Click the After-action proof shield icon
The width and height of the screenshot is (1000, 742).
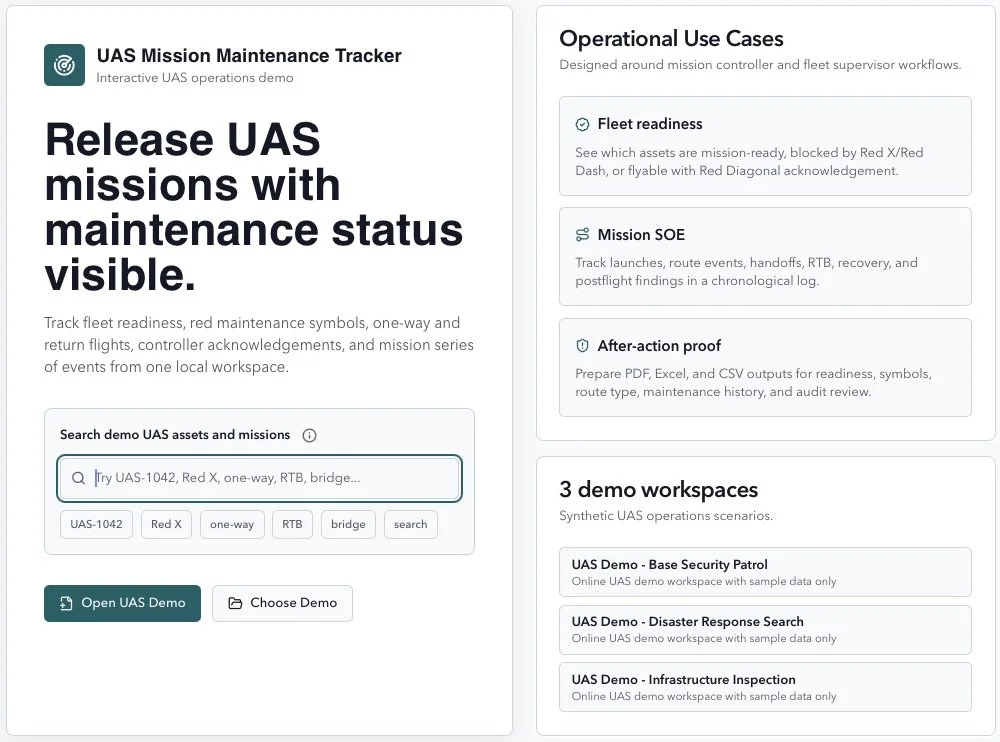tap(582, 346)
